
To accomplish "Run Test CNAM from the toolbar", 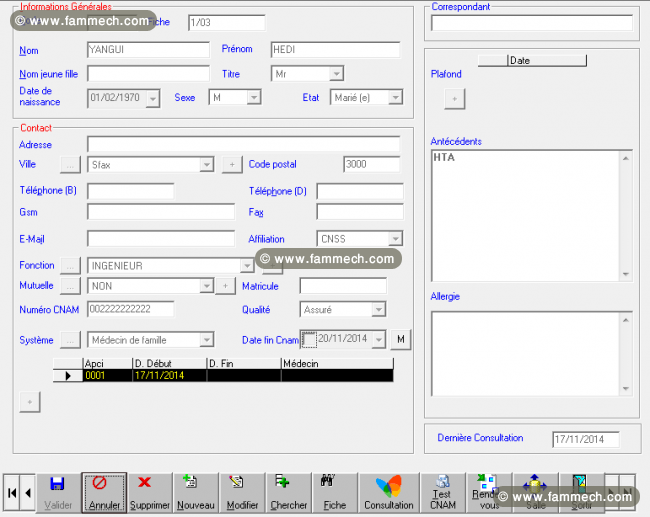I will [443, 493].
